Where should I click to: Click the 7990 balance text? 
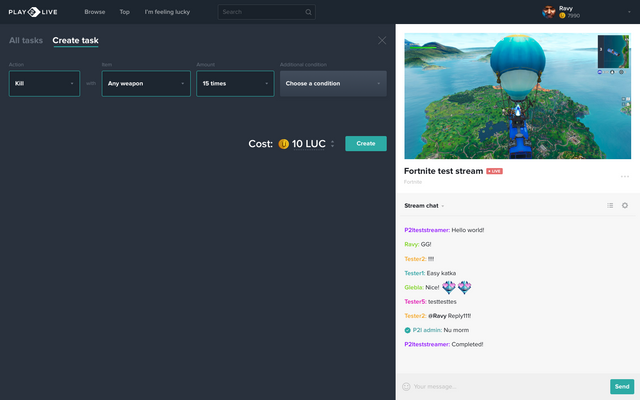point(573,16)
